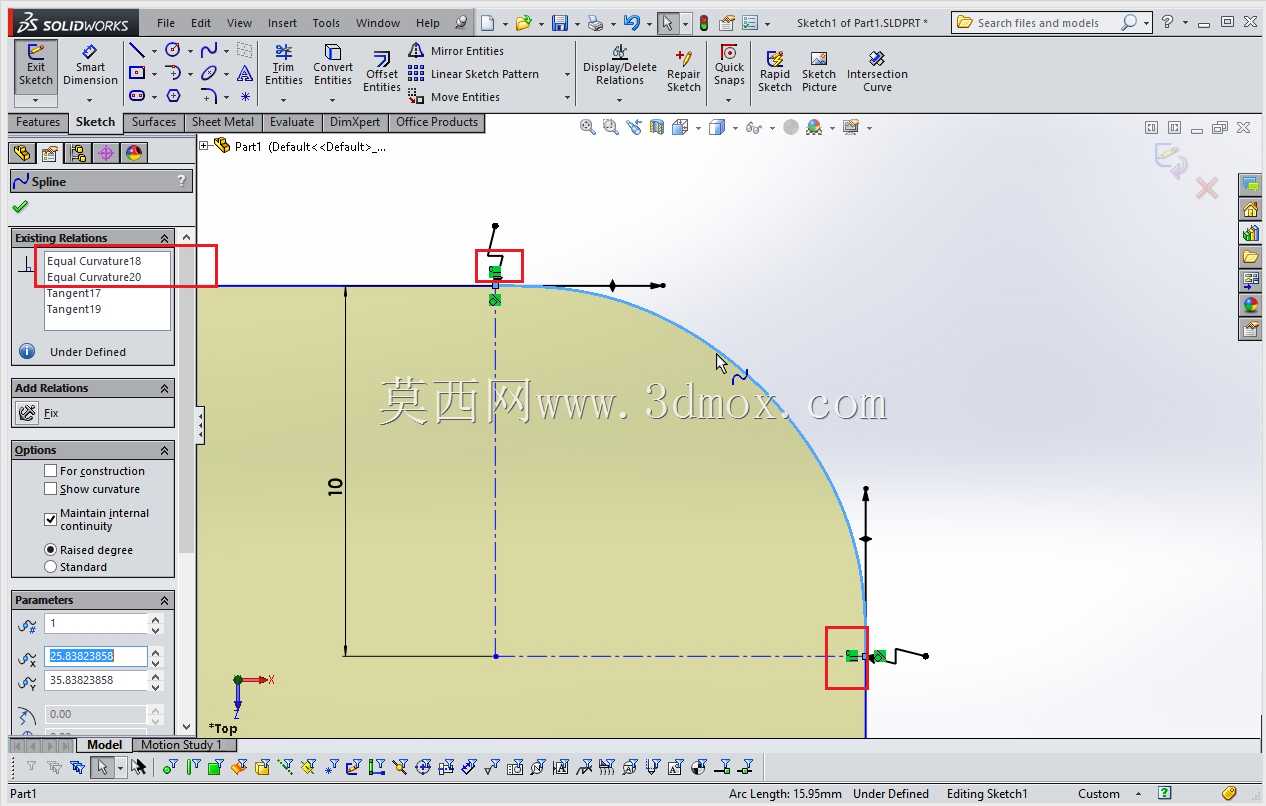Uncheck Maintain internal continuity
The image size is (1266, 806).
coord(51,519)
